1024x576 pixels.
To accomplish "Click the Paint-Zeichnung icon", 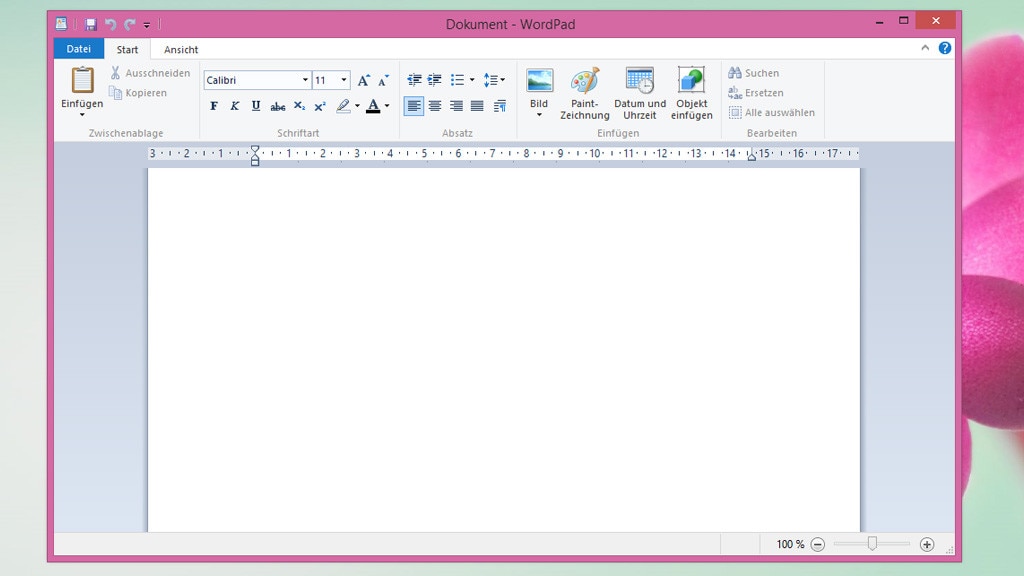I will click(585, 82).
